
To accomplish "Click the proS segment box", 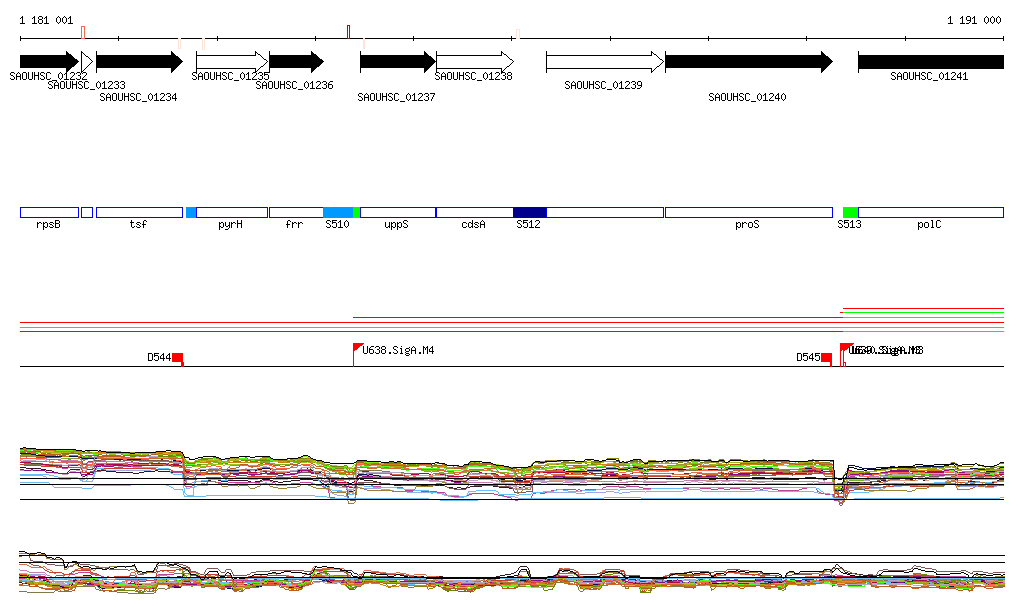I will coord(748,212).
